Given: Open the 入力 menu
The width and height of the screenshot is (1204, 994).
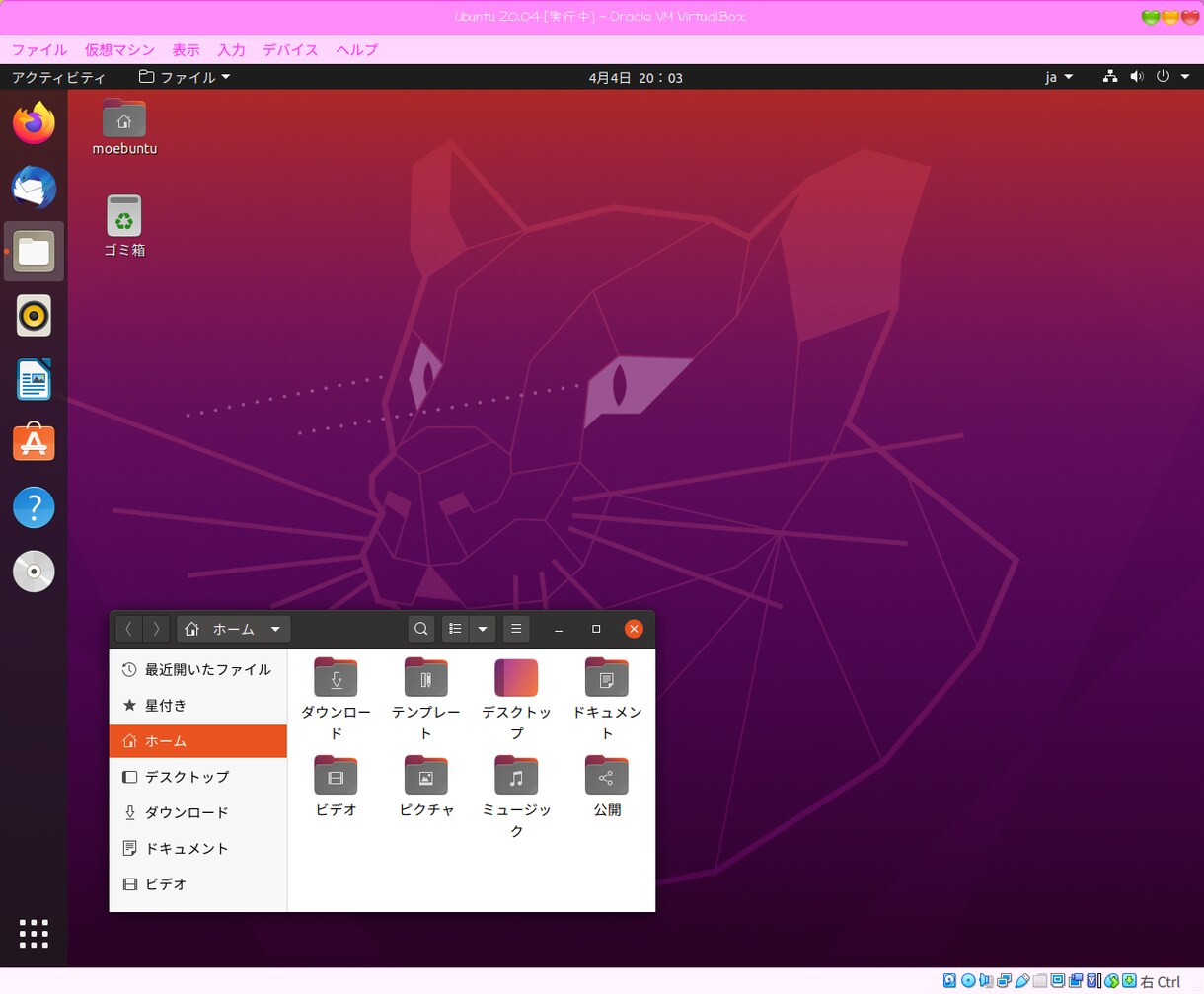Looking at the screenshot, I should [x=232, y=50].
